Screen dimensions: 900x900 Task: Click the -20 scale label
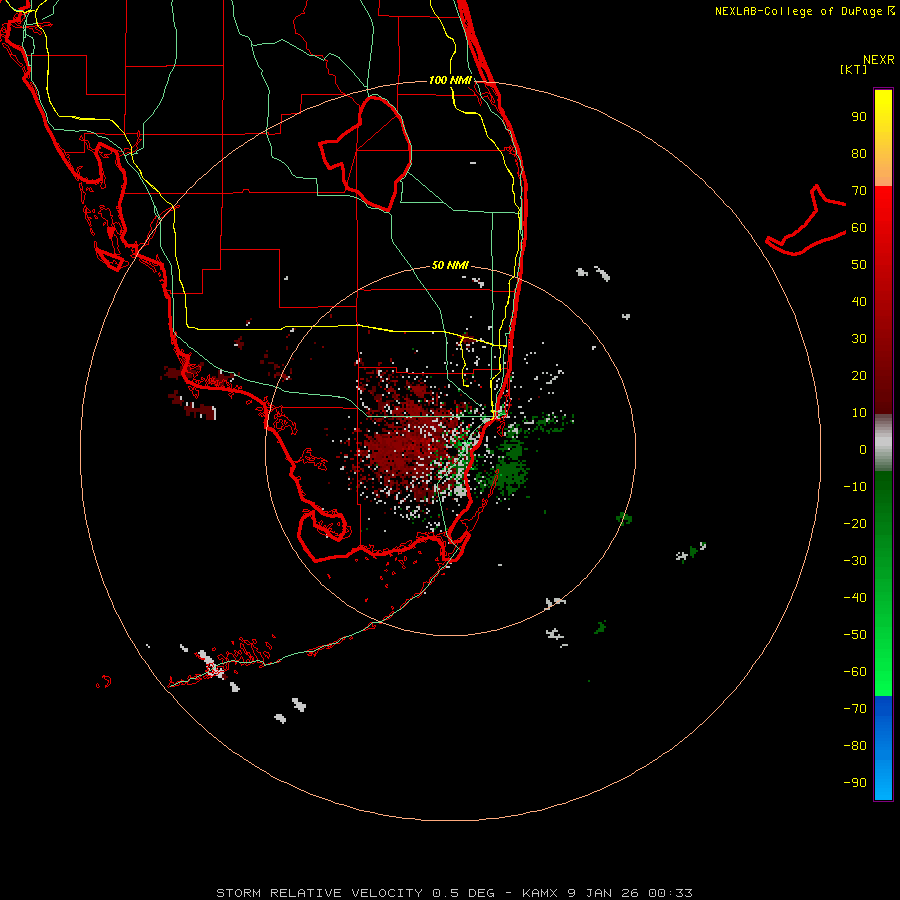pyautogui.click(x=855, y=524)
